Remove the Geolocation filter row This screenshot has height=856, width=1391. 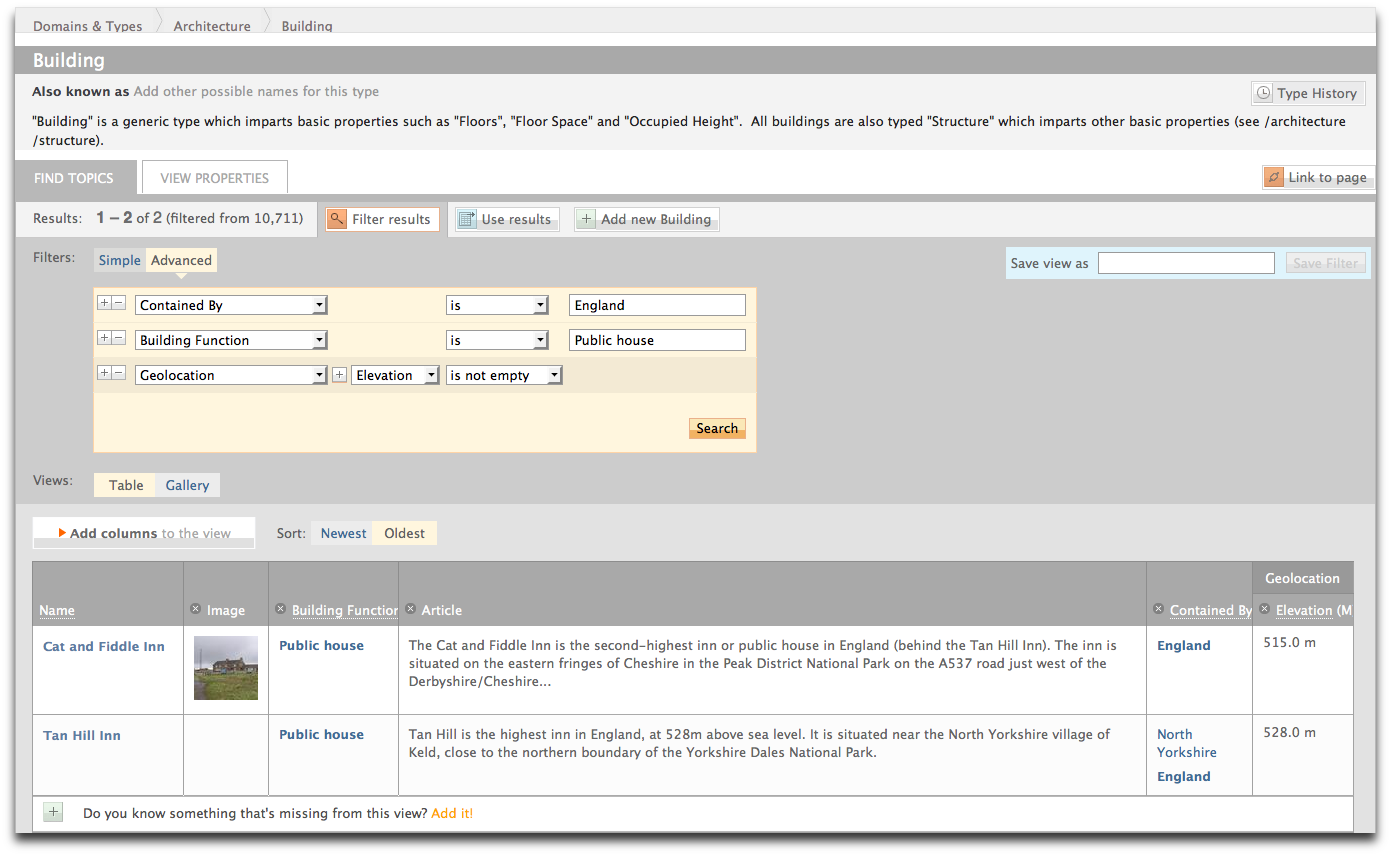tap(118, 373)
